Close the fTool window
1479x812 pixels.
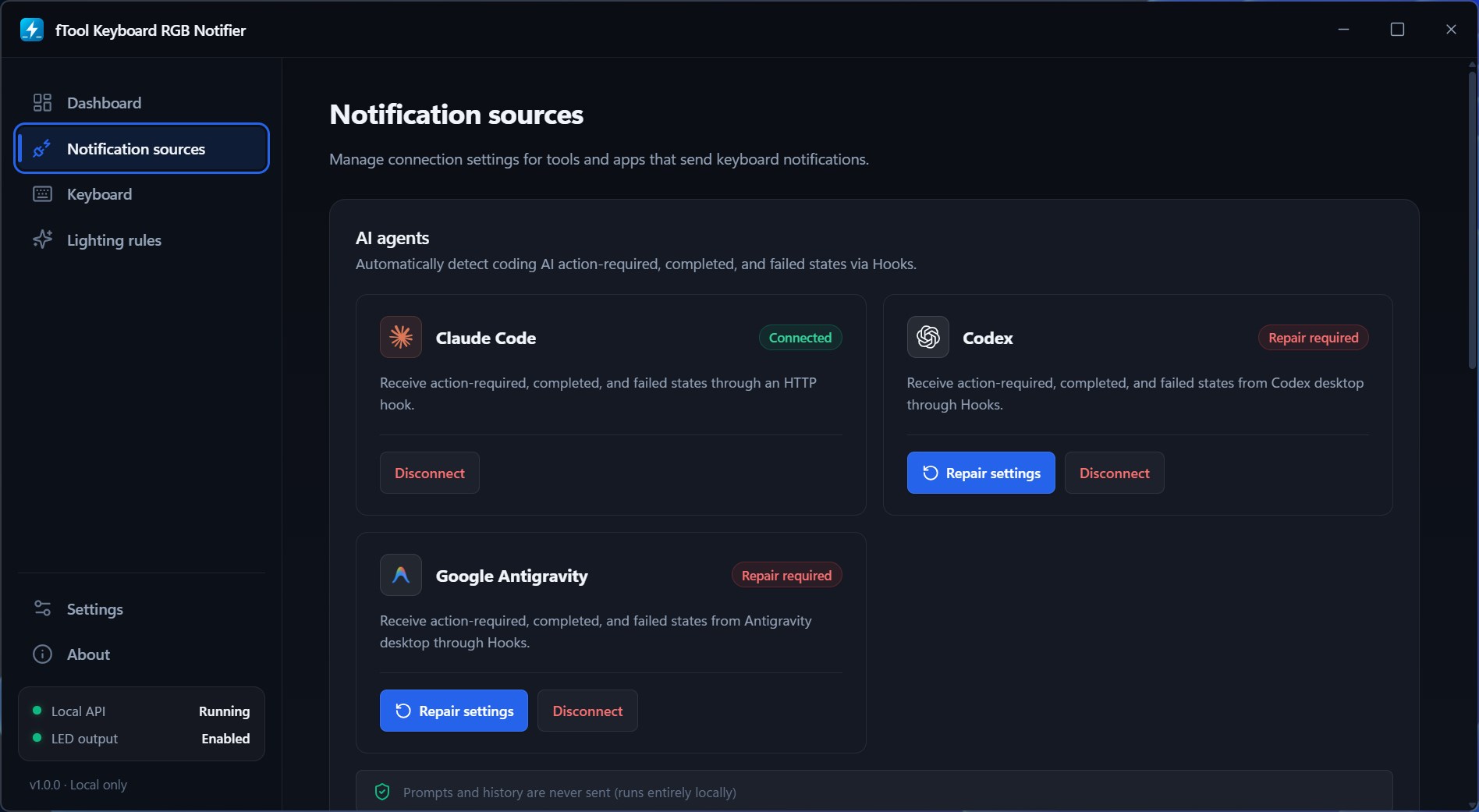1451,29
